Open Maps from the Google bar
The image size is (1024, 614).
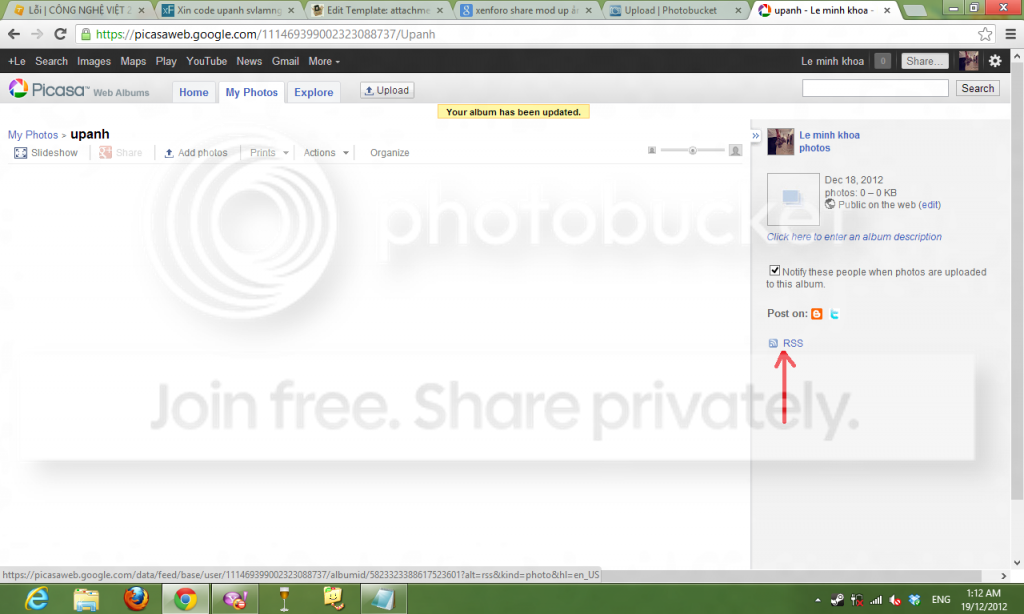(x=133, y=61)
